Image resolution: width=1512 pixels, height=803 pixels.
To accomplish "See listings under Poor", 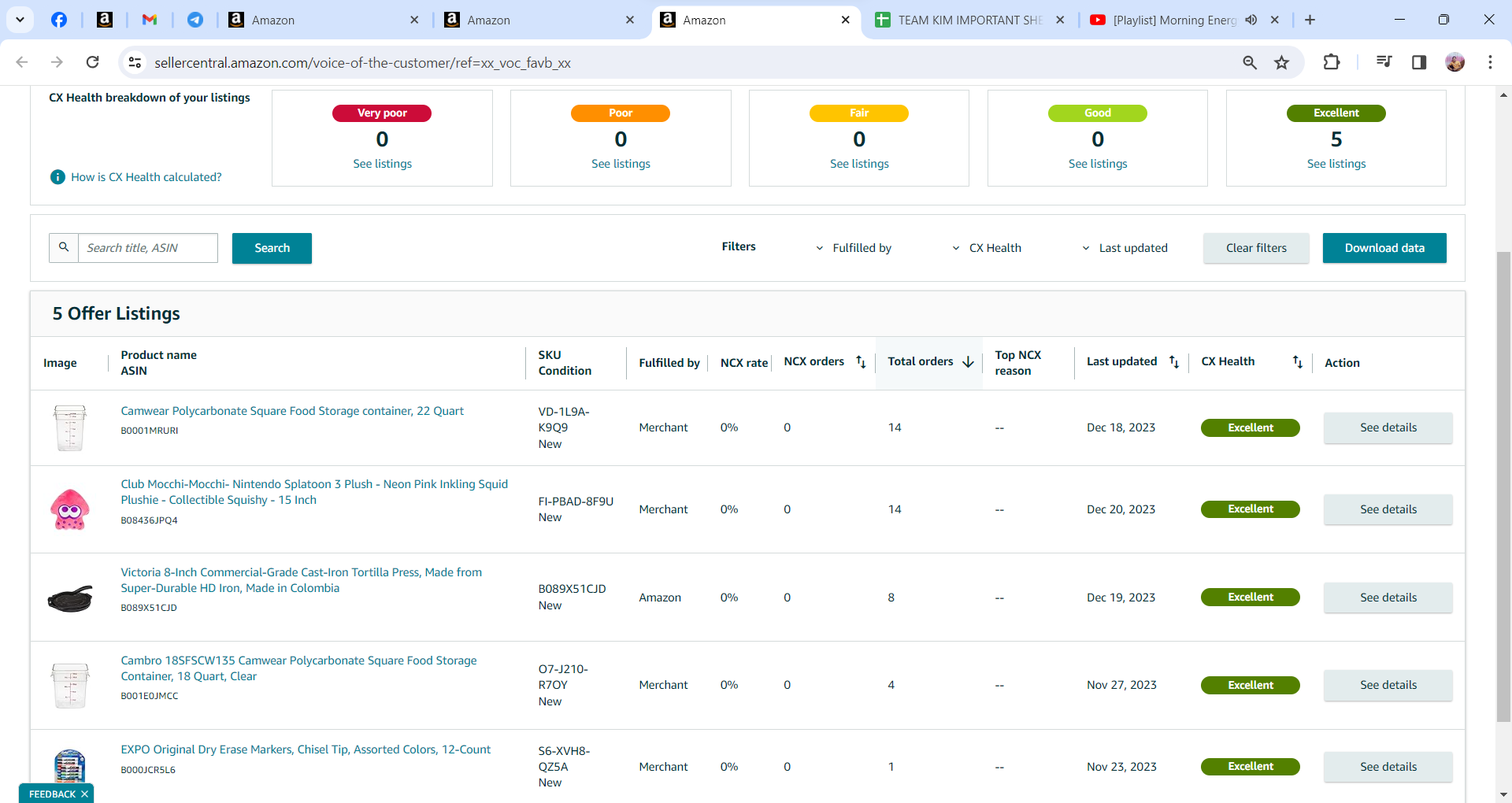I will pos(621,164).
